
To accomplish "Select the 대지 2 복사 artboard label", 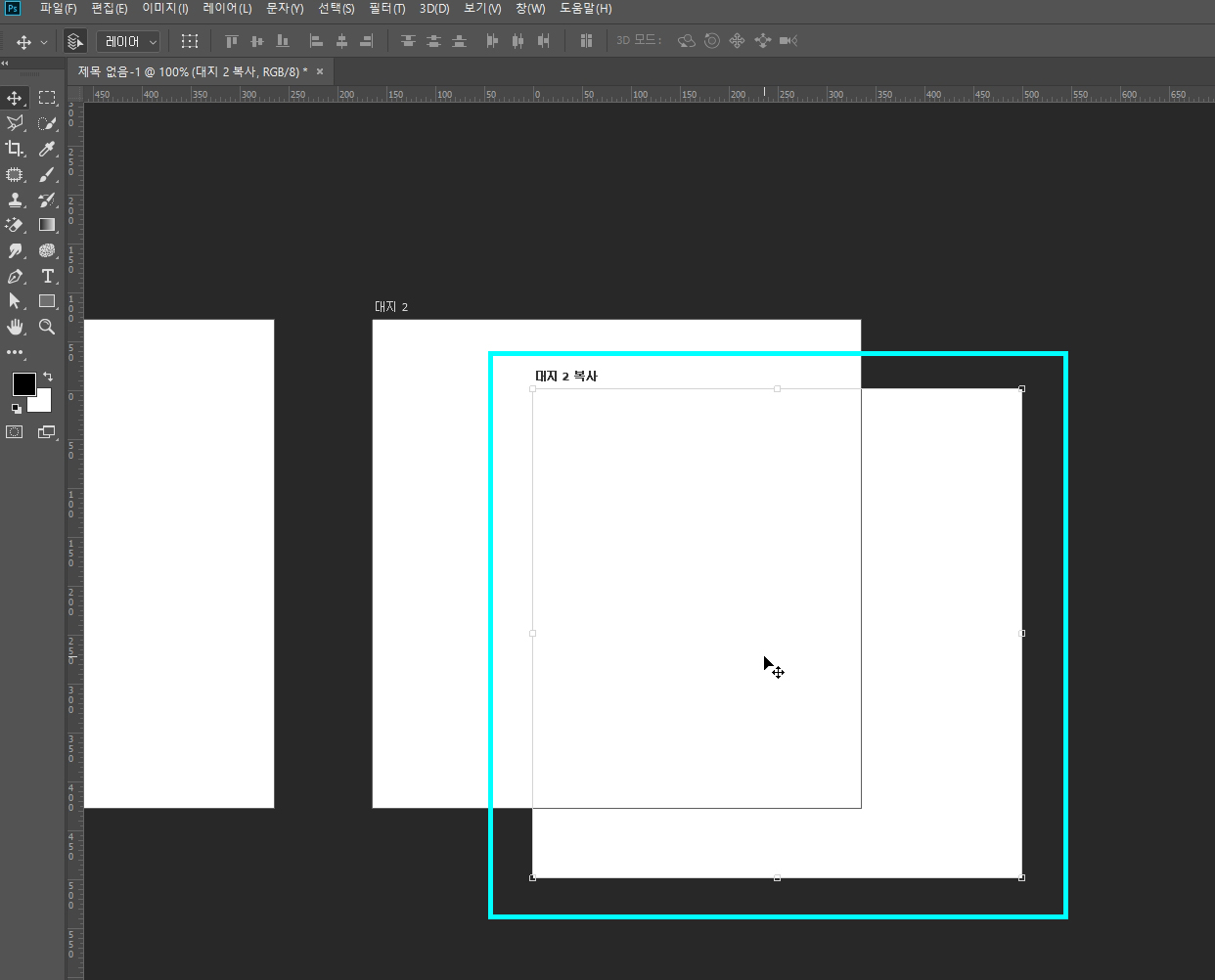I will pos(566,377).
